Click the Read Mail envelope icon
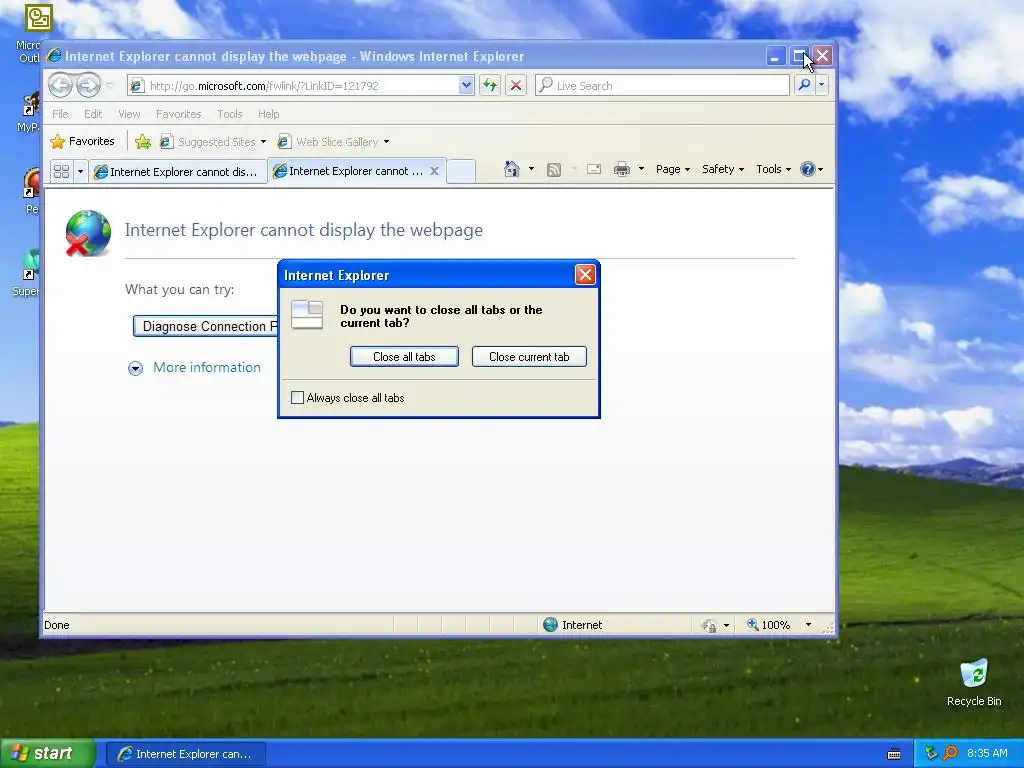 click(594, 170)
